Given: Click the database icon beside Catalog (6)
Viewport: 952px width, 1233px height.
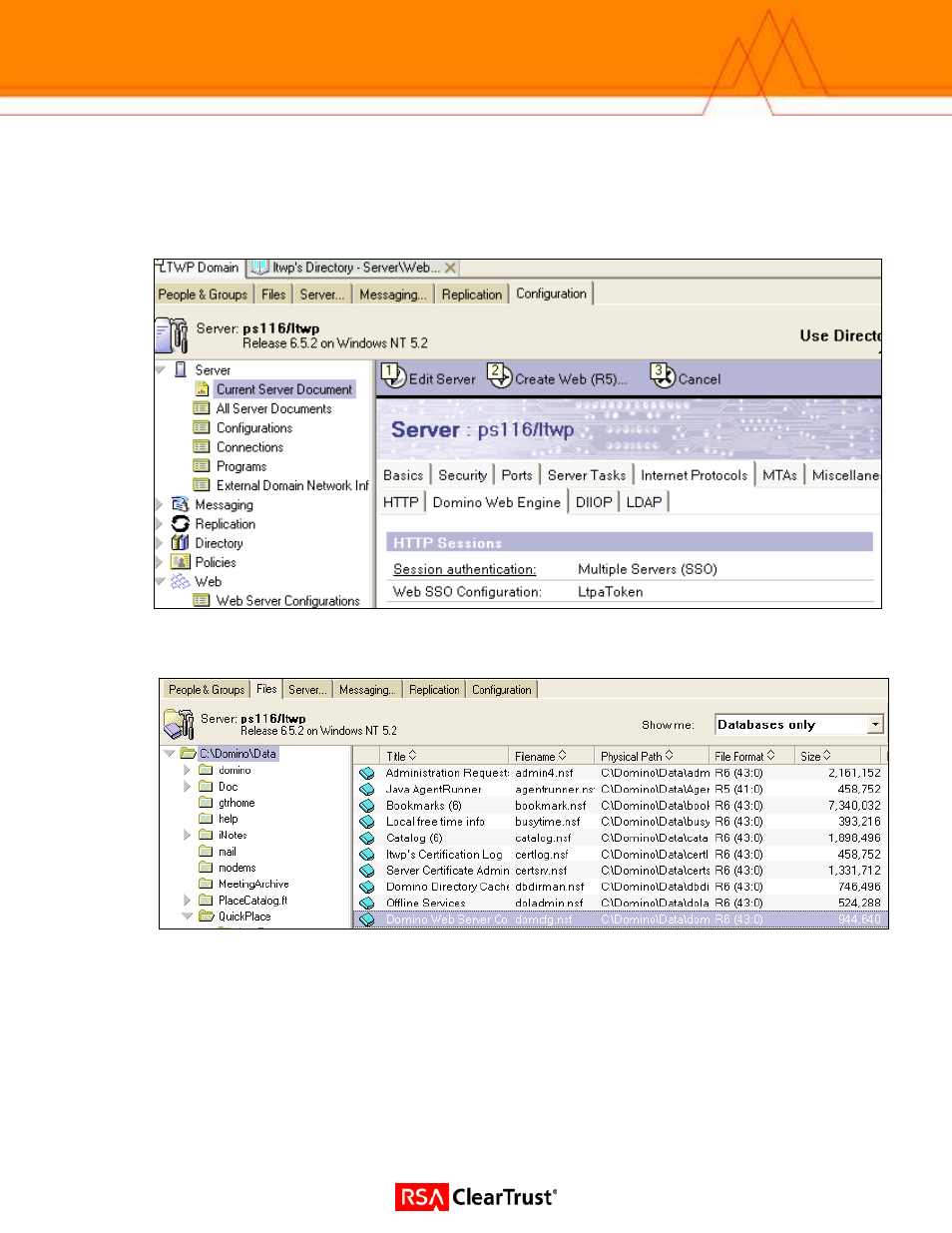Looking at the screenshot, I should 367,838.
